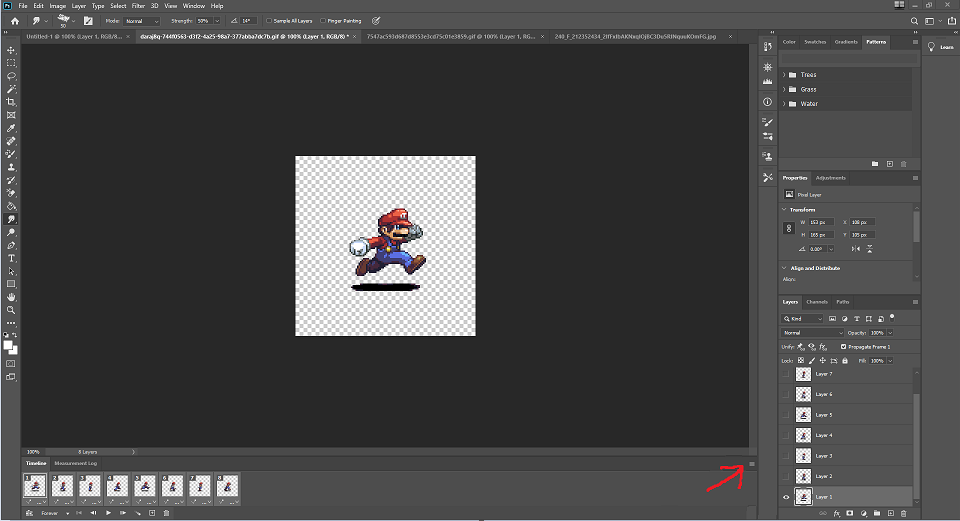Duplicate the selected timeline frame

(152, 513)
